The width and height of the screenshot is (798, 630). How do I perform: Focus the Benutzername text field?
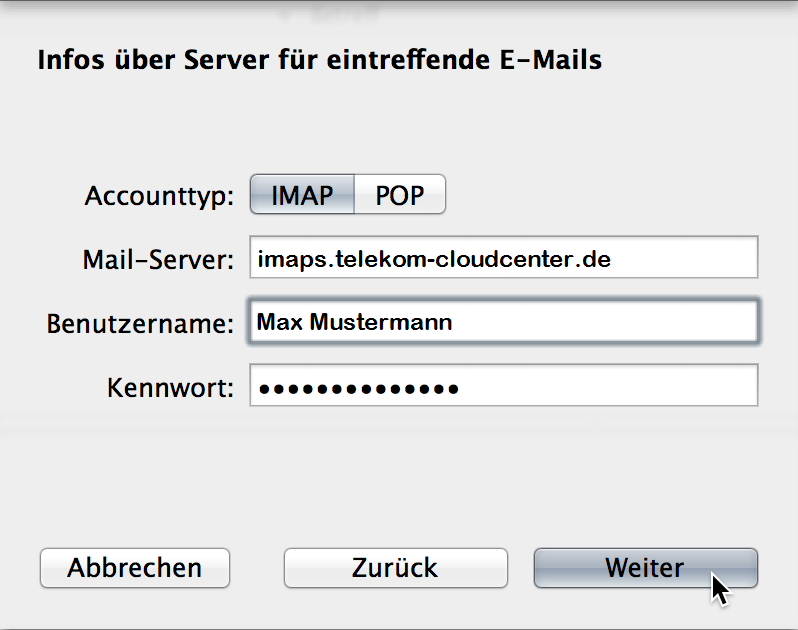(504, 322)
